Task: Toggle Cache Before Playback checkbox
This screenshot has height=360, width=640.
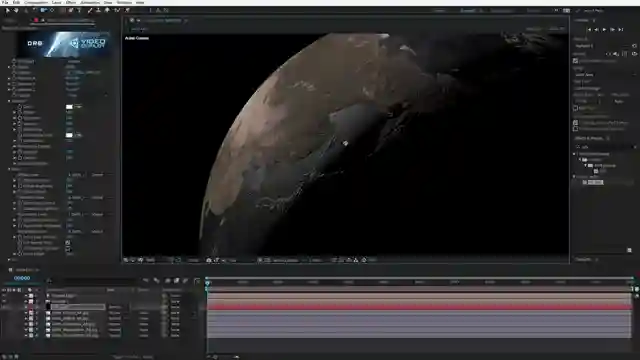Action: pyautogui.click(x=576, y=61)
